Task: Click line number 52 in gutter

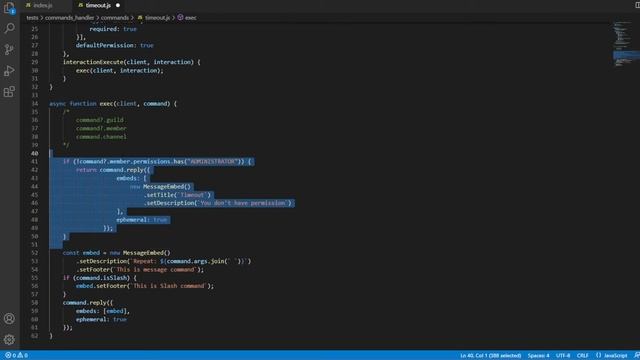Action: coord(34,253)
